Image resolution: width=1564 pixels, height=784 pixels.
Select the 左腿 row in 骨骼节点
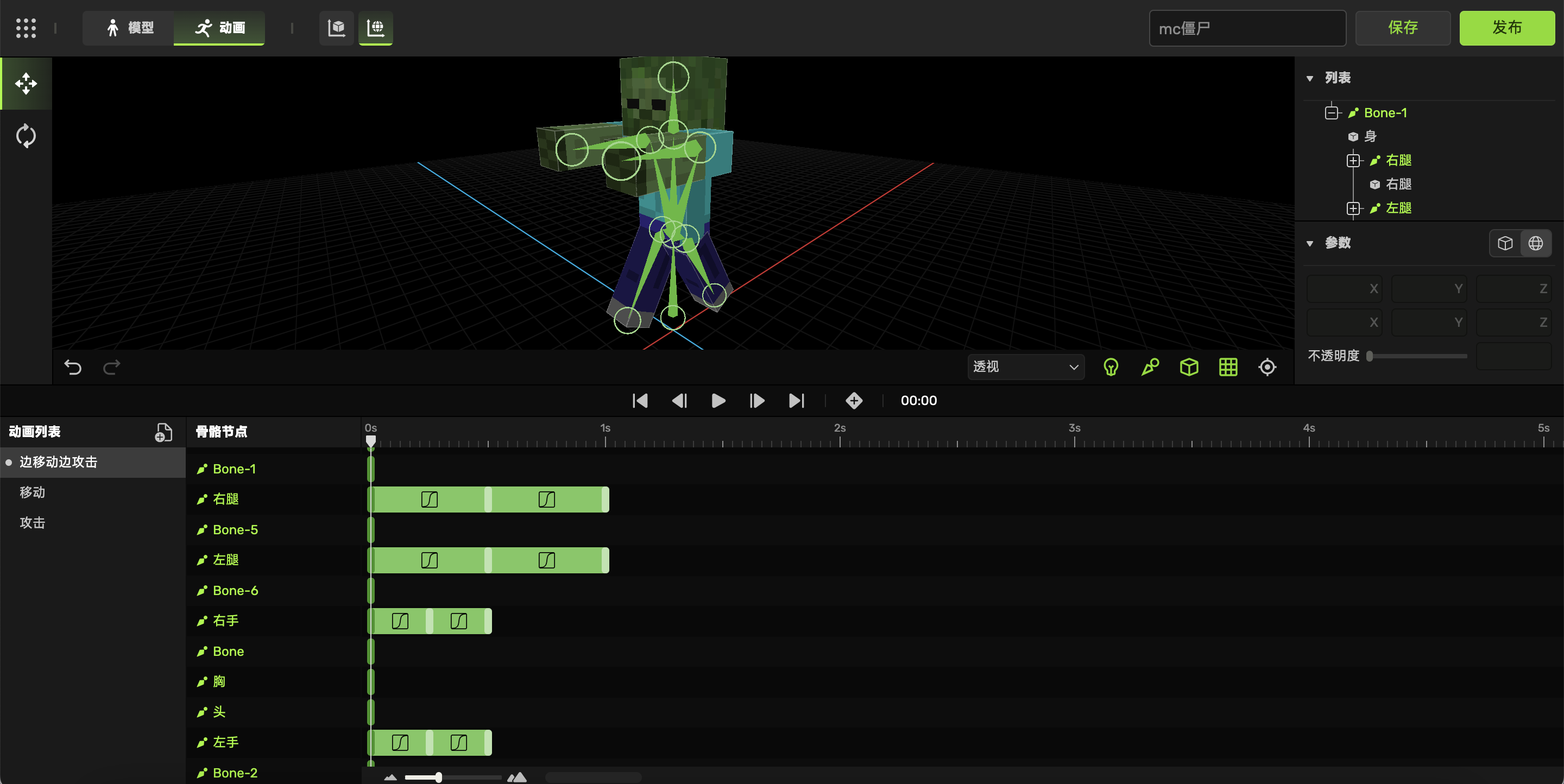click(273, 560)
